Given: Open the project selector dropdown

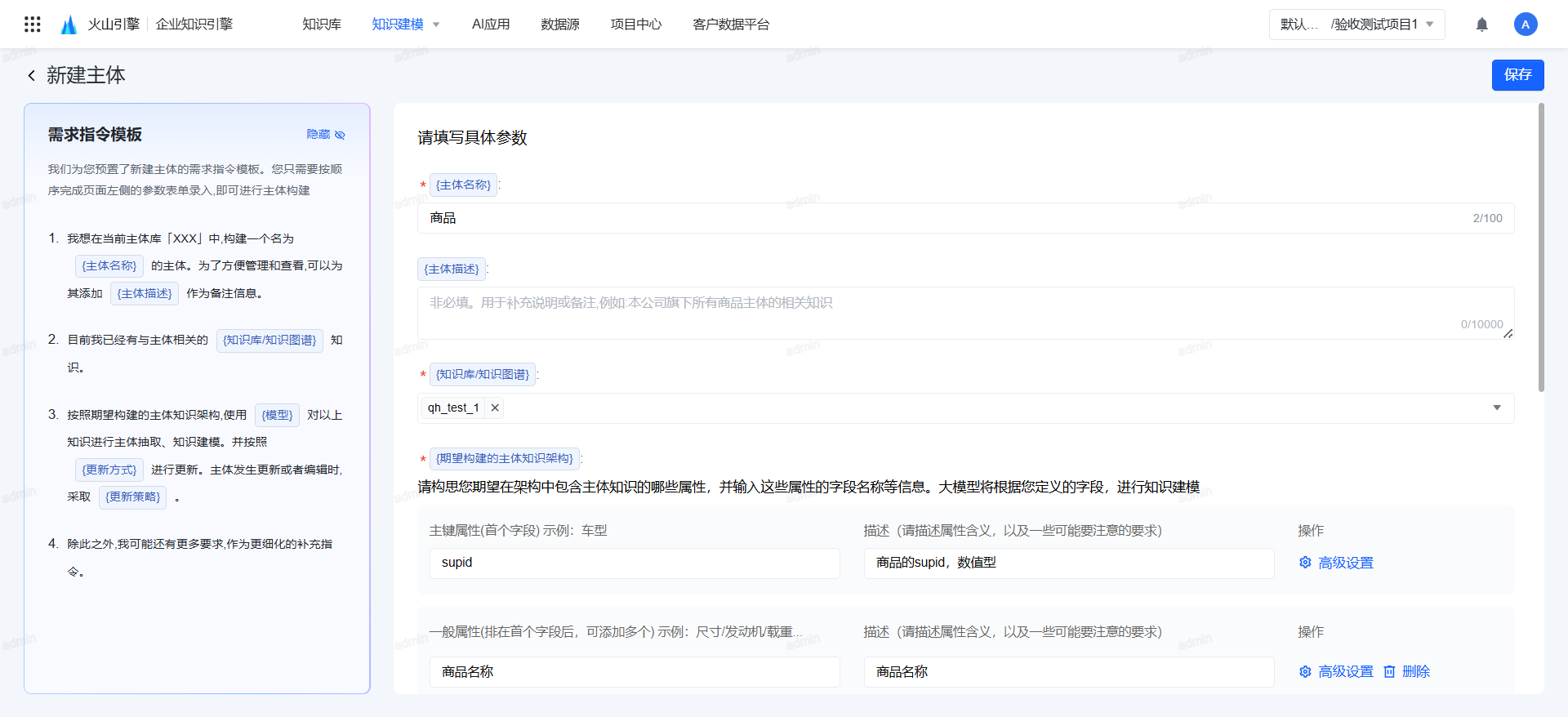Looking at the screenshot, I should coord(1356,24).
